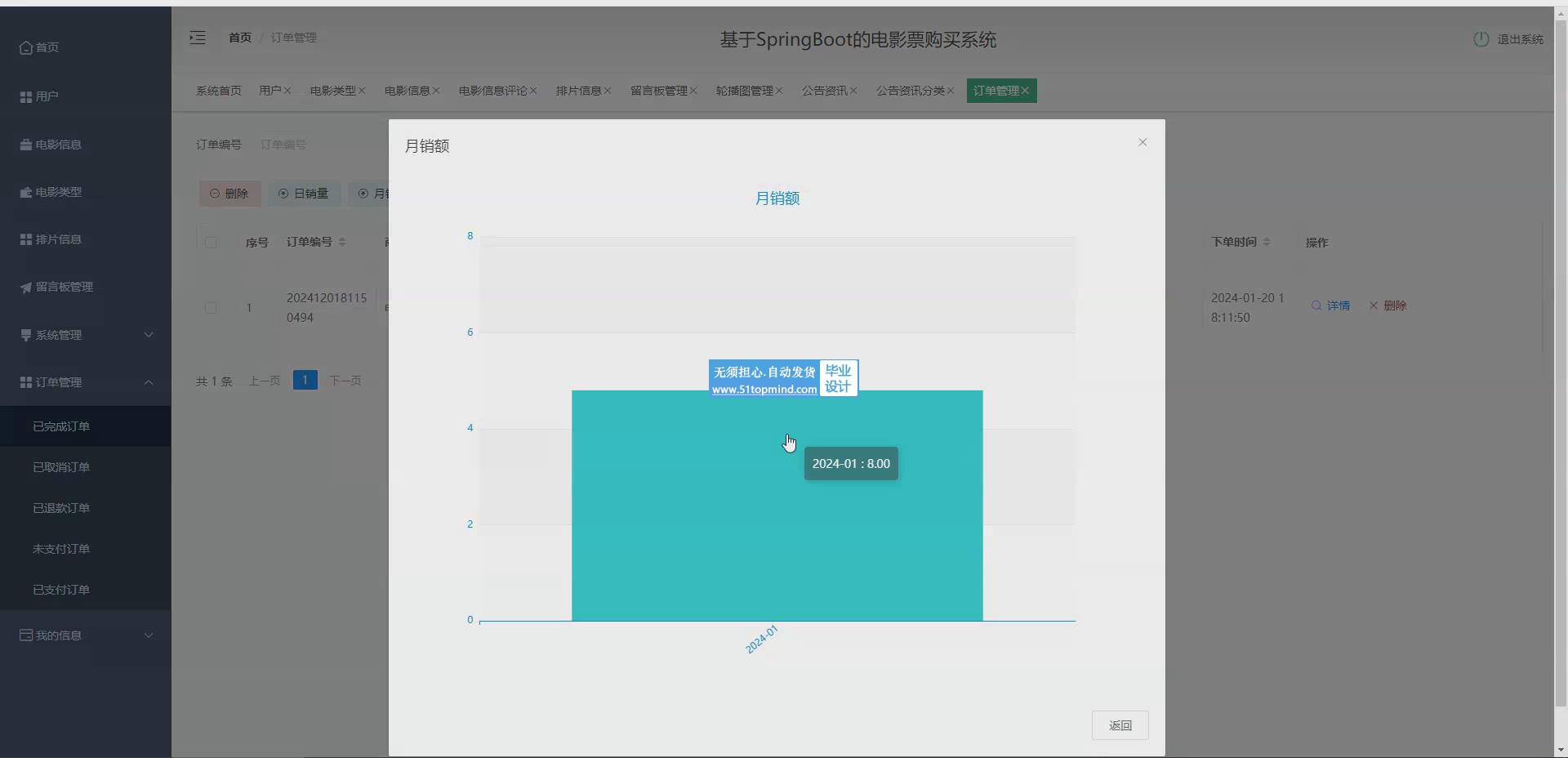Click the red 删除 button
The height and width of the screenshot is (758, 1568).
229,194
